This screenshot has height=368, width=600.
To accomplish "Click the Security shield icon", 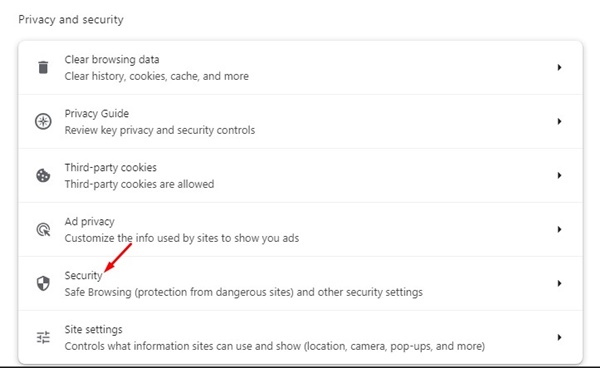I will click(x=43, y=283).
